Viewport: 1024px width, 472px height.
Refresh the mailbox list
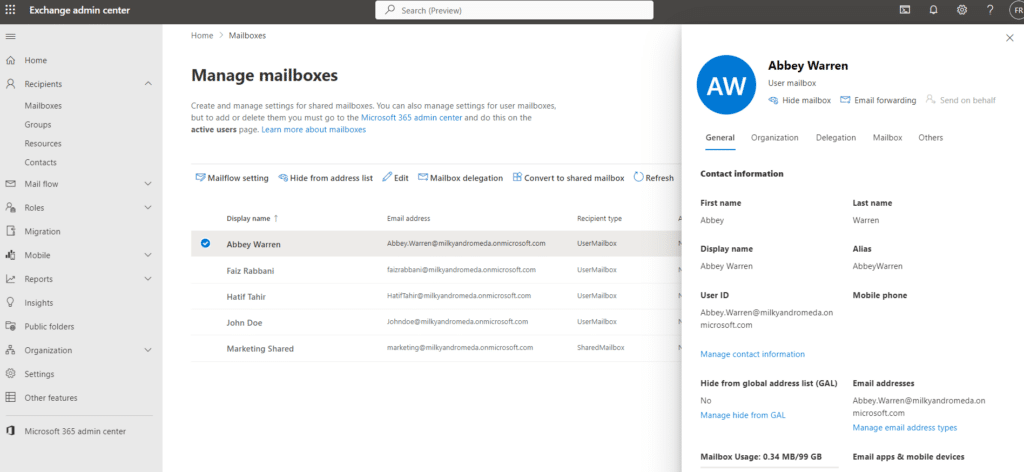click(x=654, y=178)
